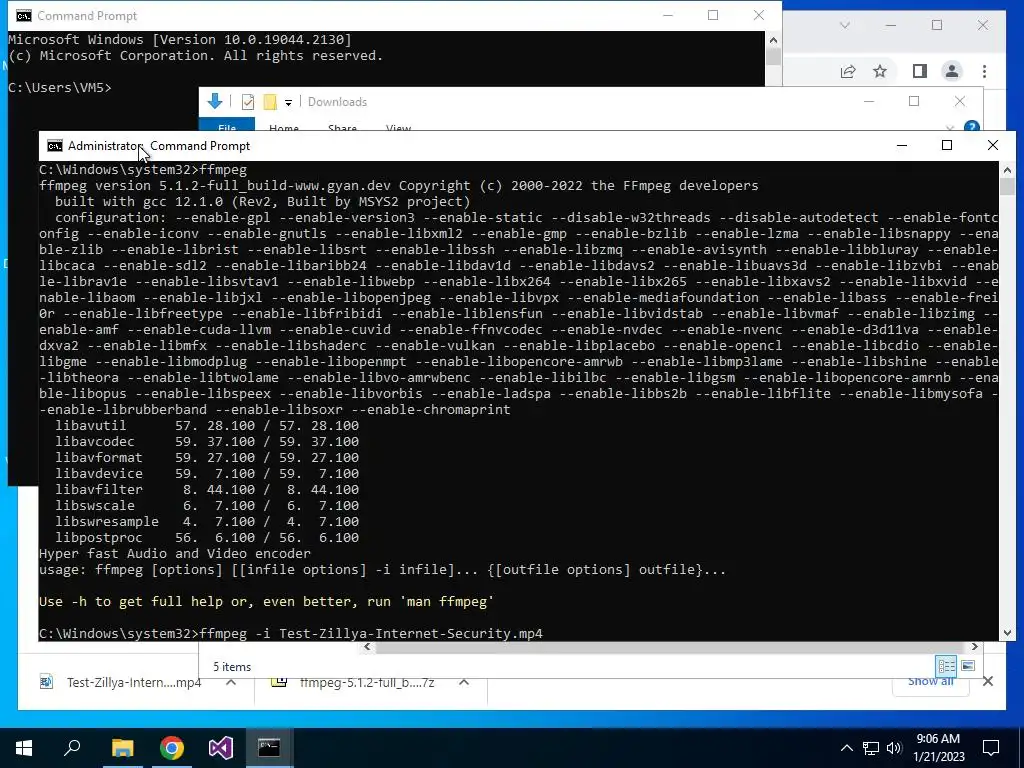Screen dimensions: 1024x768
Task: Click the yellow 'Use -h to get full help' line
Action: point(266,601)
